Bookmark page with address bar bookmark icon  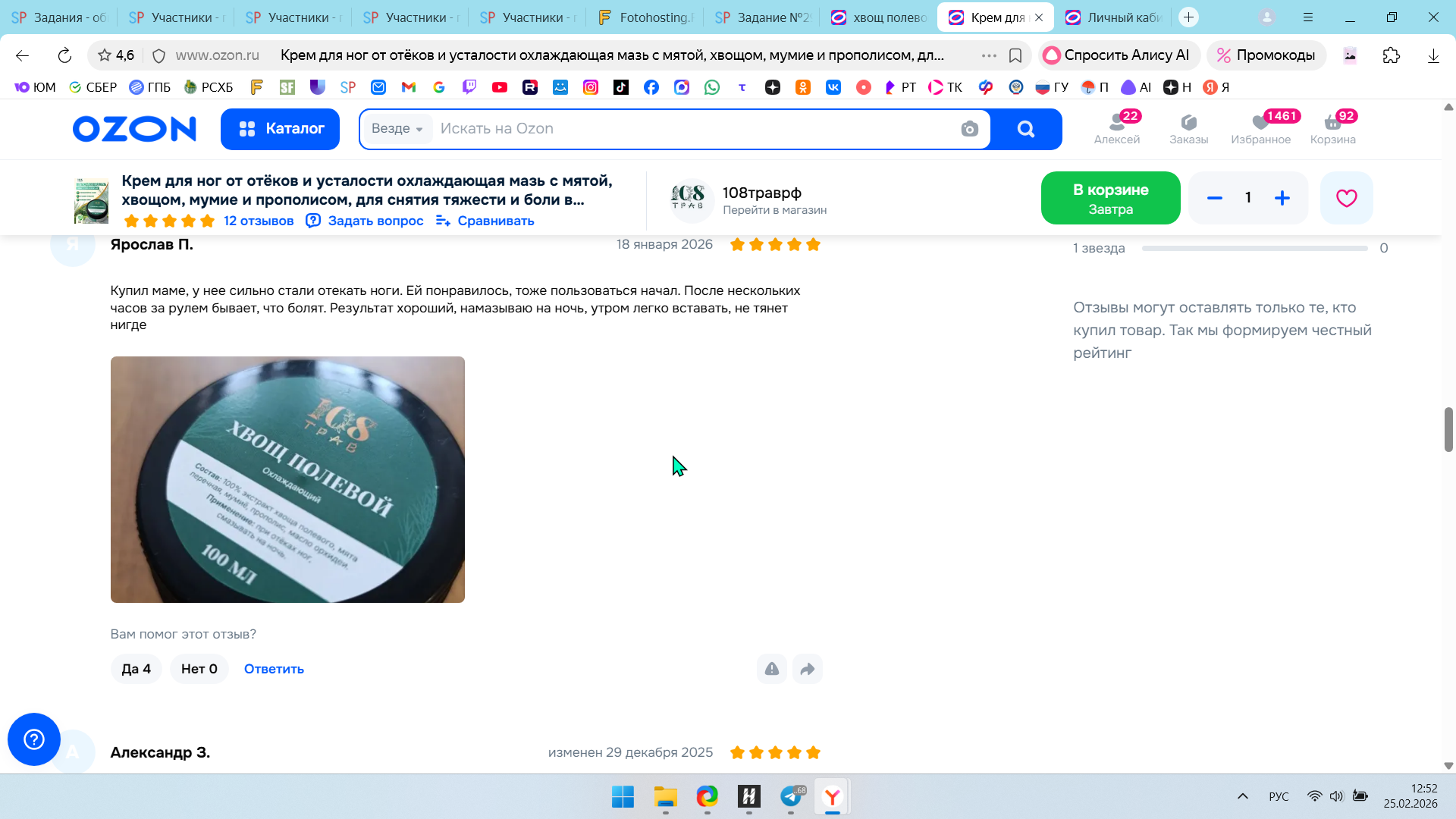click(x=1015, y=55)
